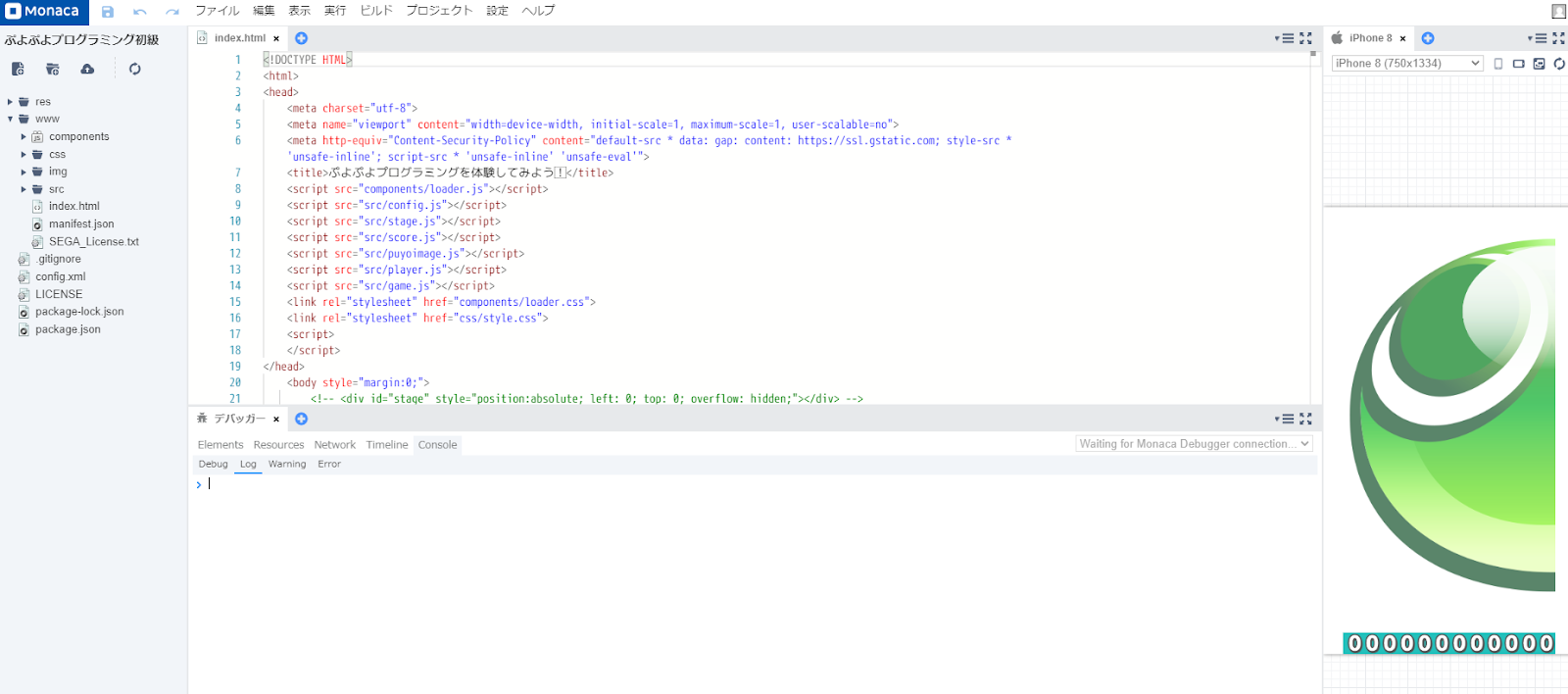The image size is (1568, 694).
Task: Switch to the Elements debugger tab
Action: (x=220, y=445)
